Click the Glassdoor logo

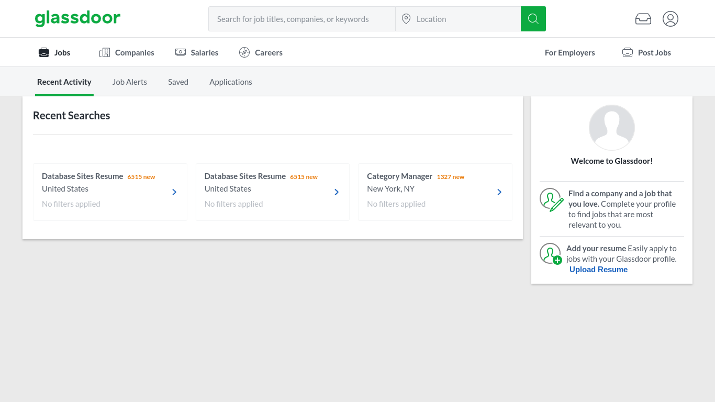(x=78, y=18)
